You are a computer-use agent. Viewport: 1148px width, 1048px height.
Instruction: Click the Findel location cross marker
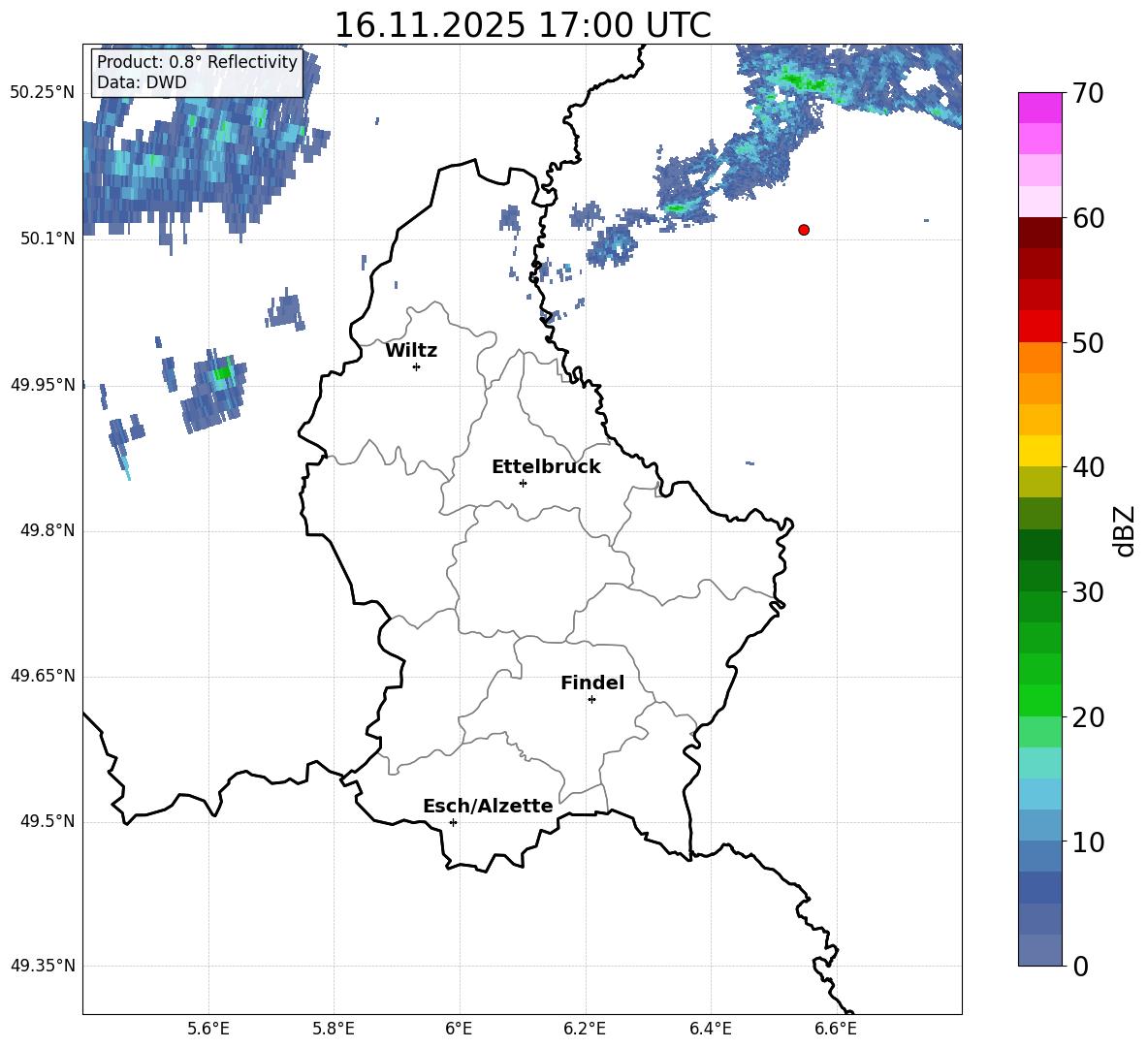coord(591,700)
